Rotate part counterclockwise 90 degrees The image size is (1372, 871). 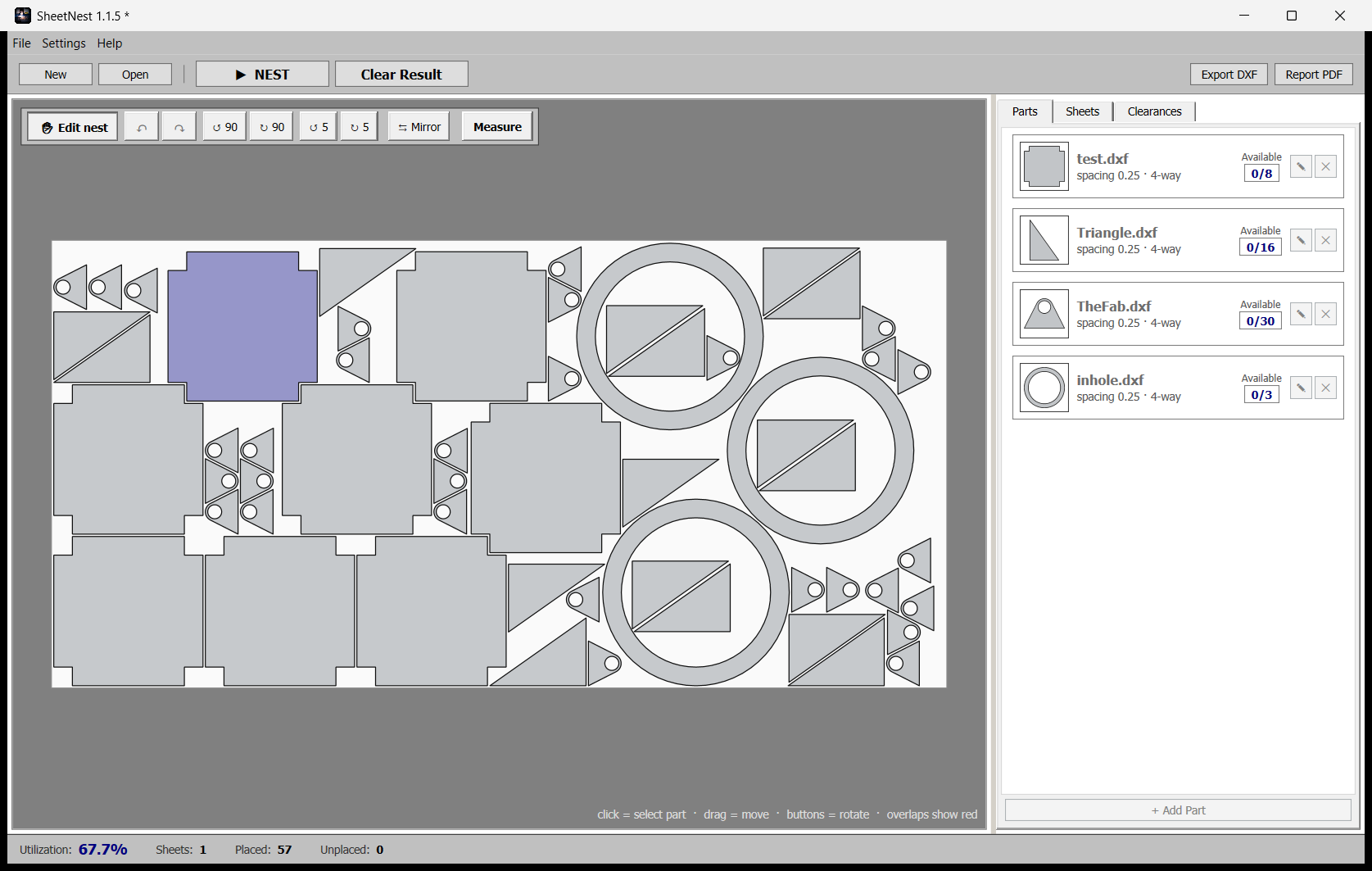point(224,127)
